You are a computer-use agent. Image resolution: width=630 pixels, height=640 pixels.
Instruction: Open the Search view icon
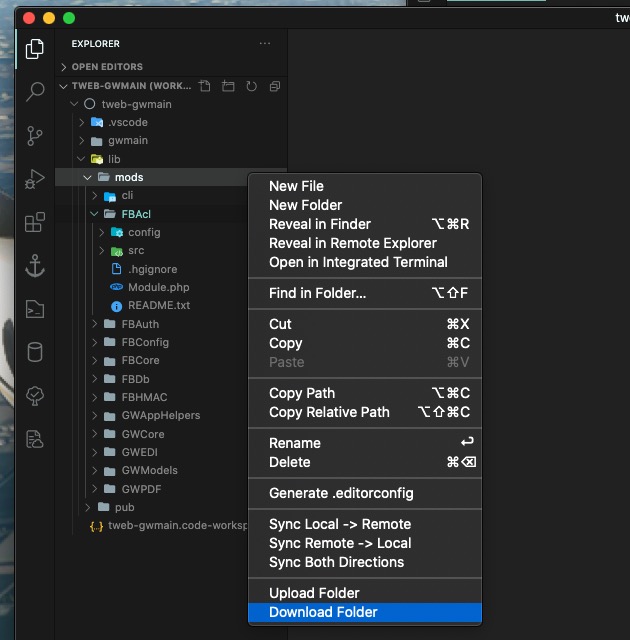tap(35, 92)
